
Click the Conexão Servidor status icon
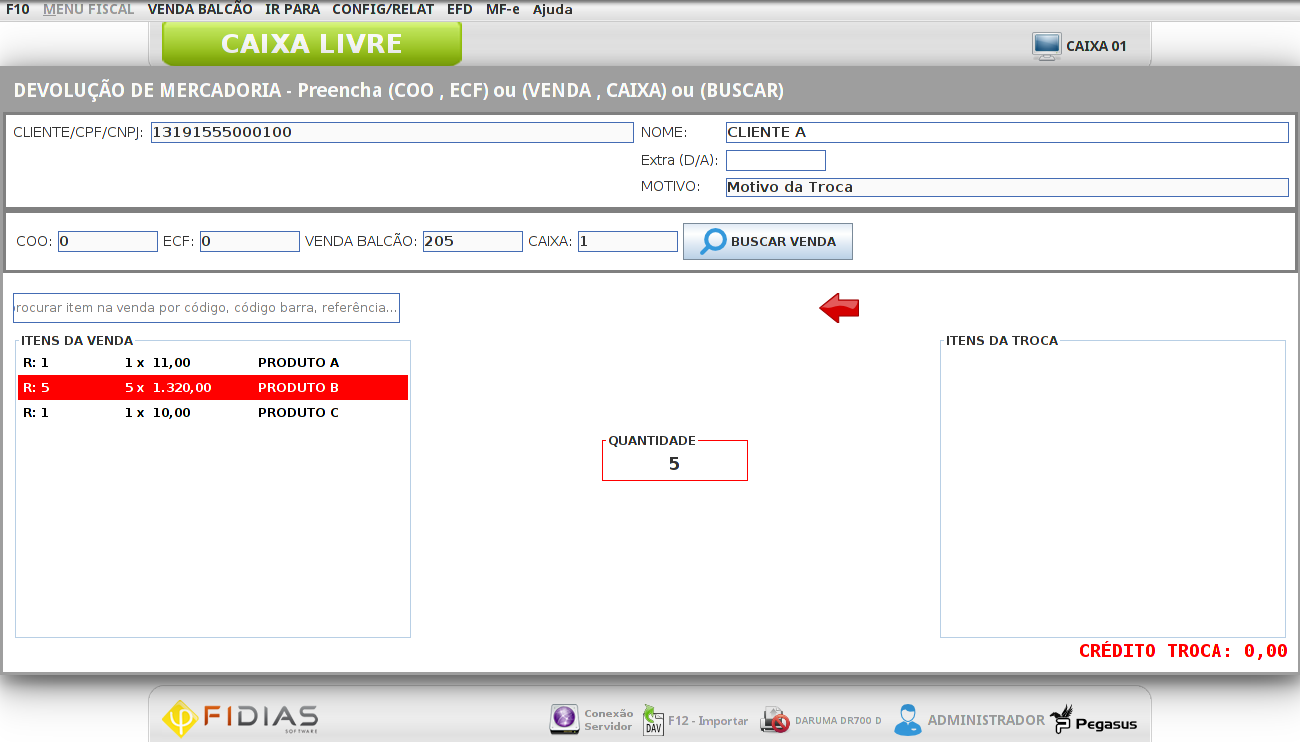(565, 719)
